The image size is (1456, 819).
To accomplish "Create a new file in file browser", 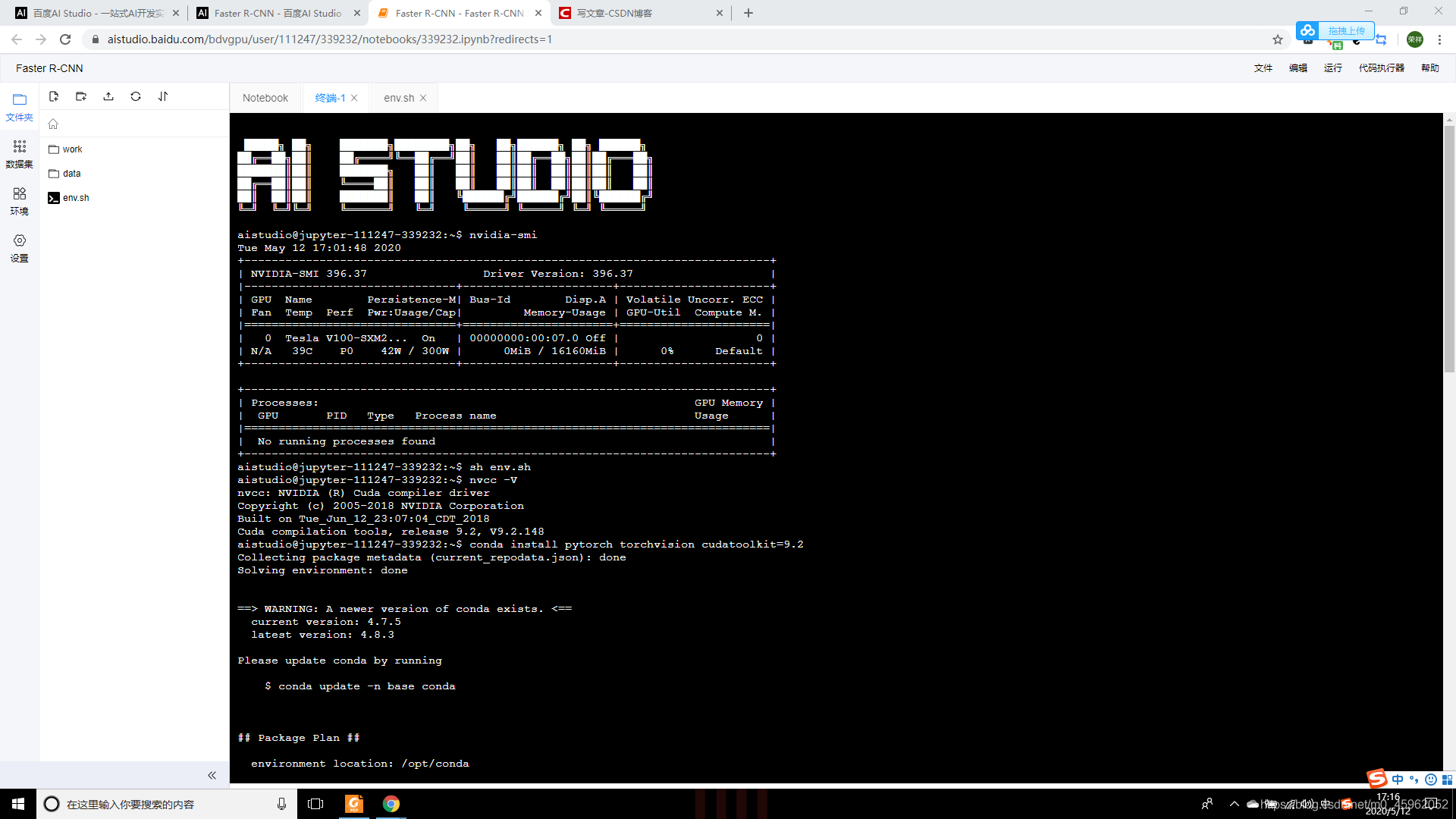I will click(54, 96).
